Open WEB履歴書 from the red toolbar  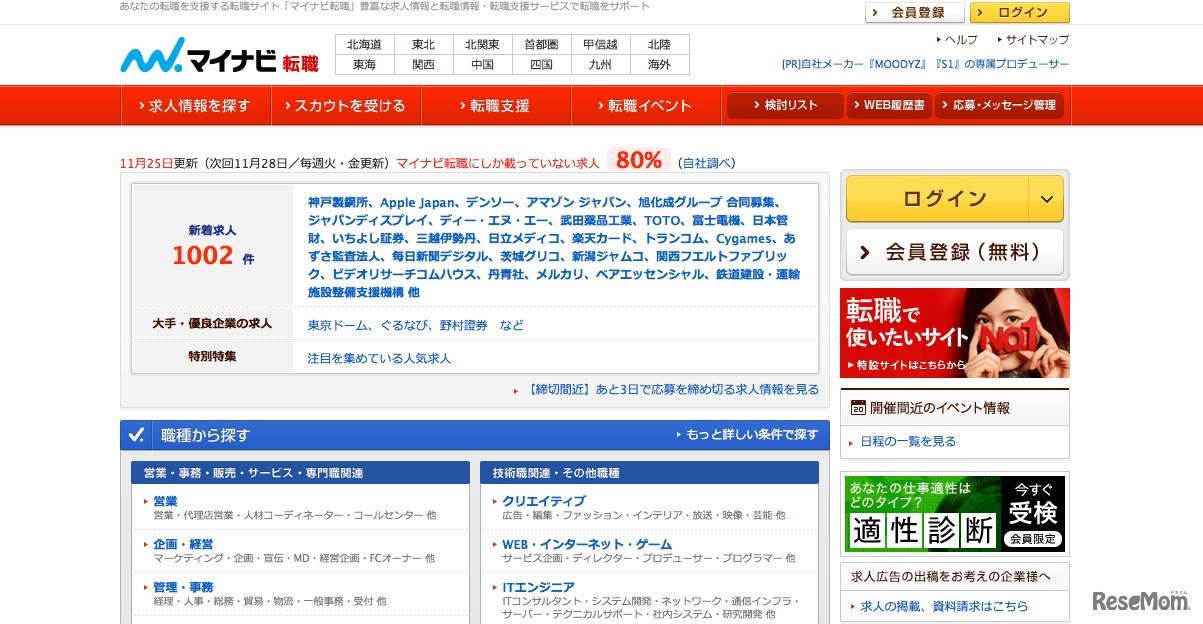click(x=888, y=105)
